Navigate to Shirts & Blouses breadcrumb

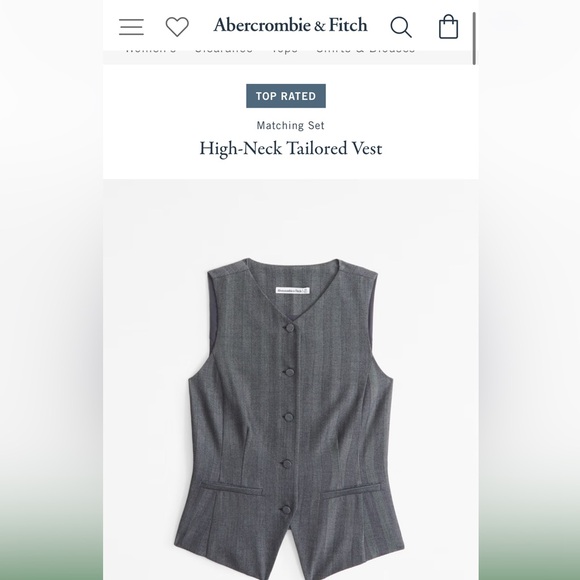(x=365, y=49)
